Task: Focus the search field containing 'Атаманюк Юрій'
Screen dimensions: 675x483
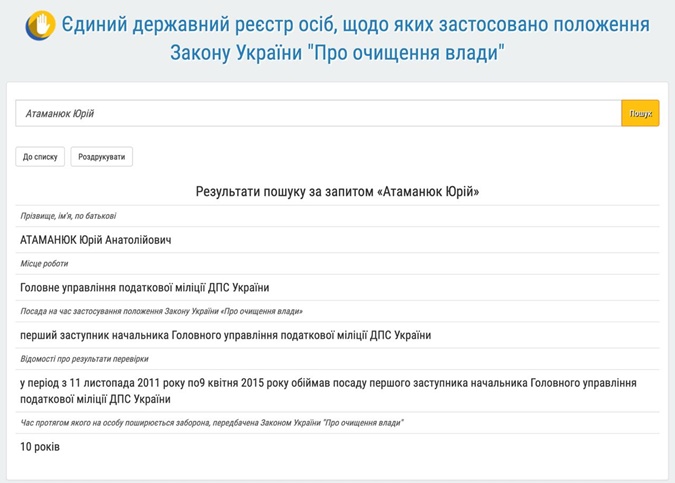Action: (x=318, y=113)
